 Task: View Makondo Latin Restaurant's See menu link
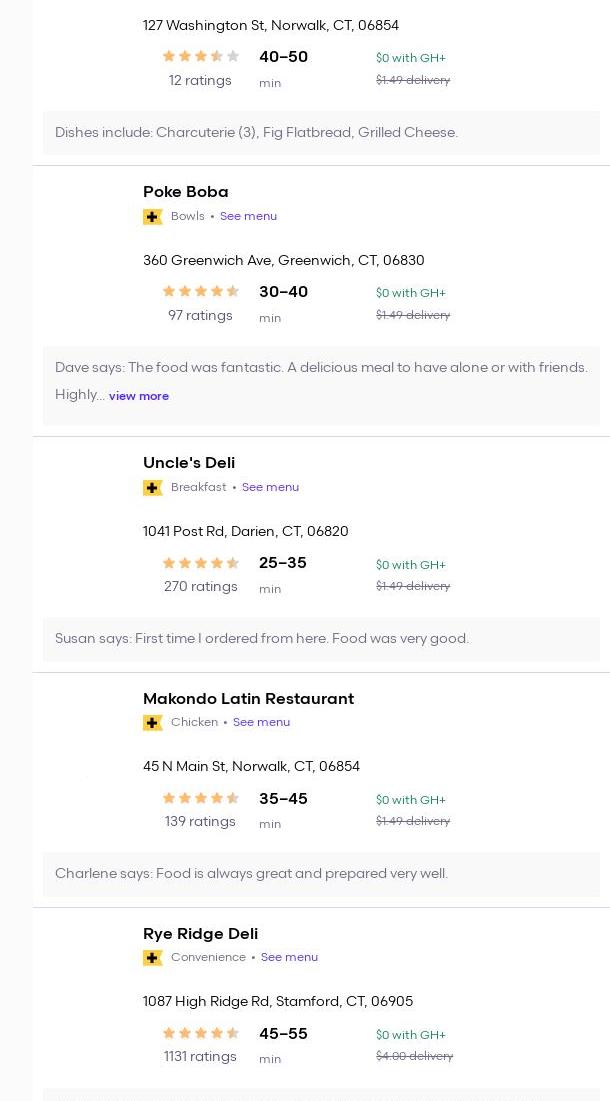(x=261, y=722)
